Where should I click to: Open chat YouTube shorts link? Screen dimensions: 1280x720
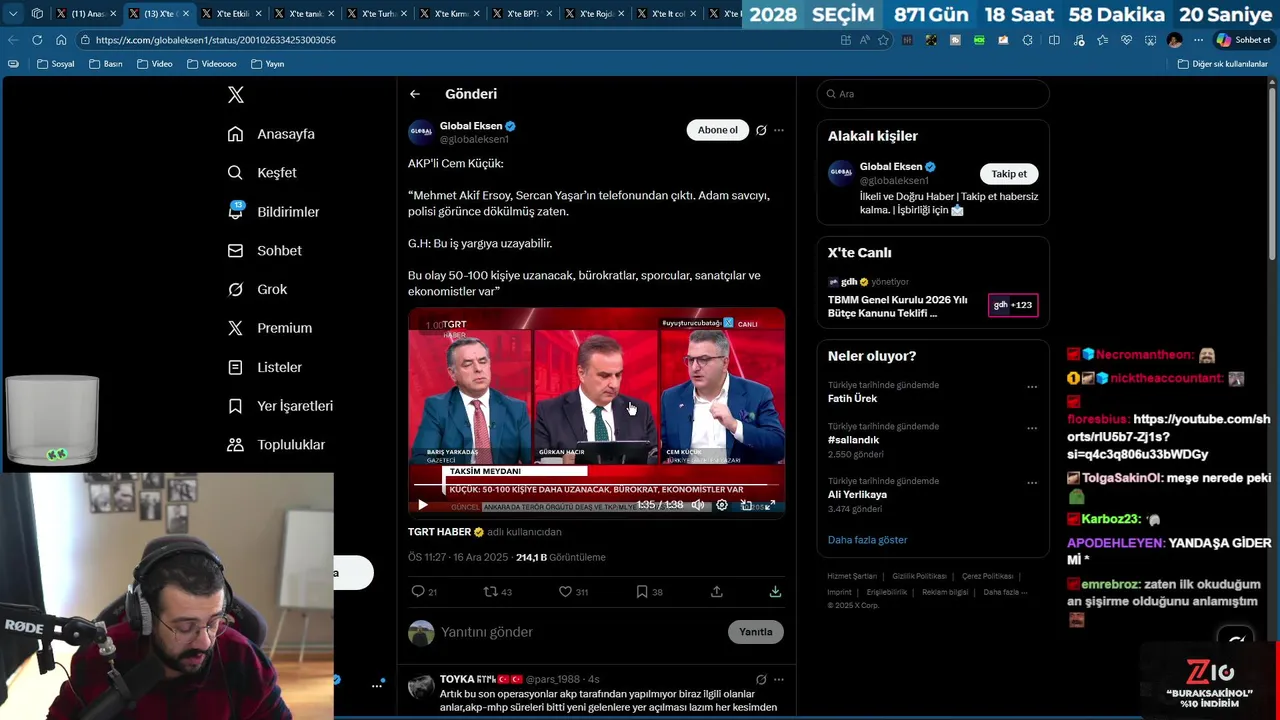[x=1168, y=437]
